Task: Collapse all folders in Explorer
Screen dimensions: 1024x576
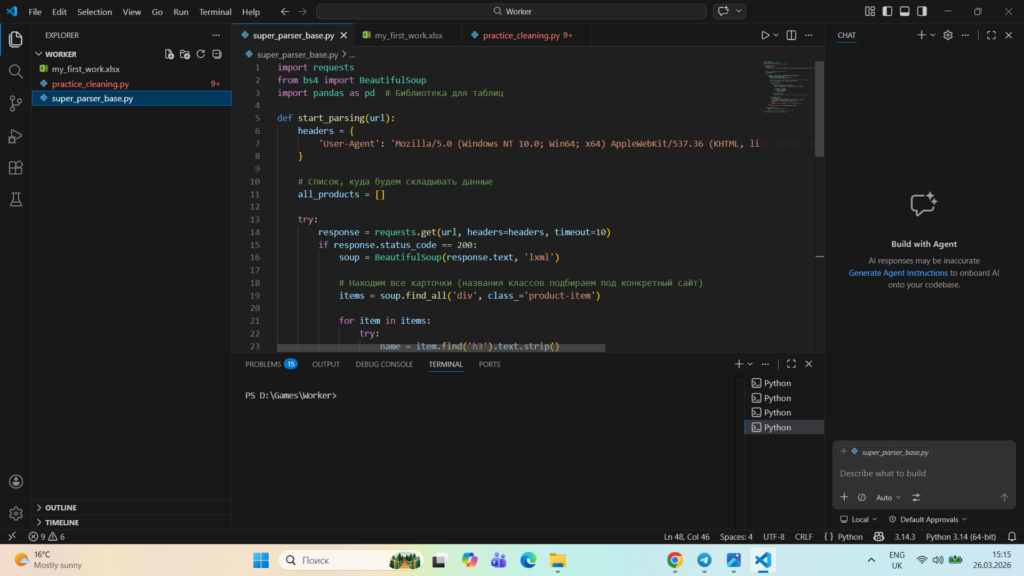Action: [x=217, y=54]
